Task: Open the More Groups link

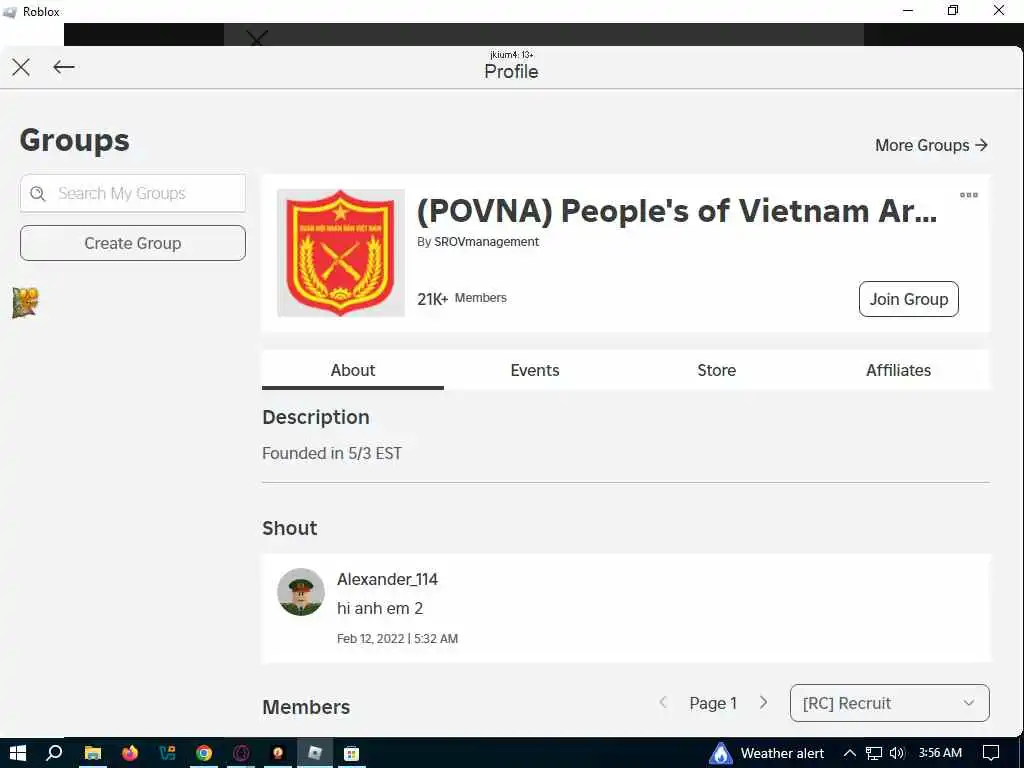Action: (931, 145)
